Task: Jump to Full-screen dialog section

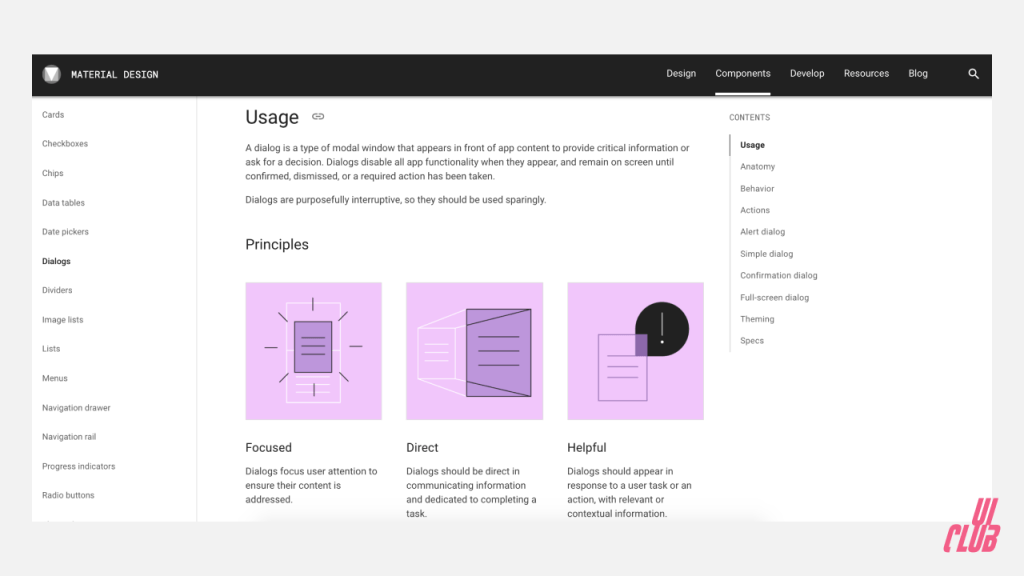Action: pos(774,298)
